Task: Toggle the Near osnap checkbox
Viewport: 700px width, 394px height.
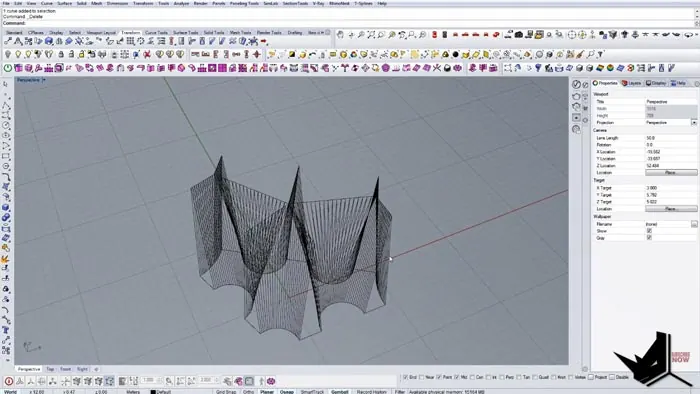Action: click(422, 377)
